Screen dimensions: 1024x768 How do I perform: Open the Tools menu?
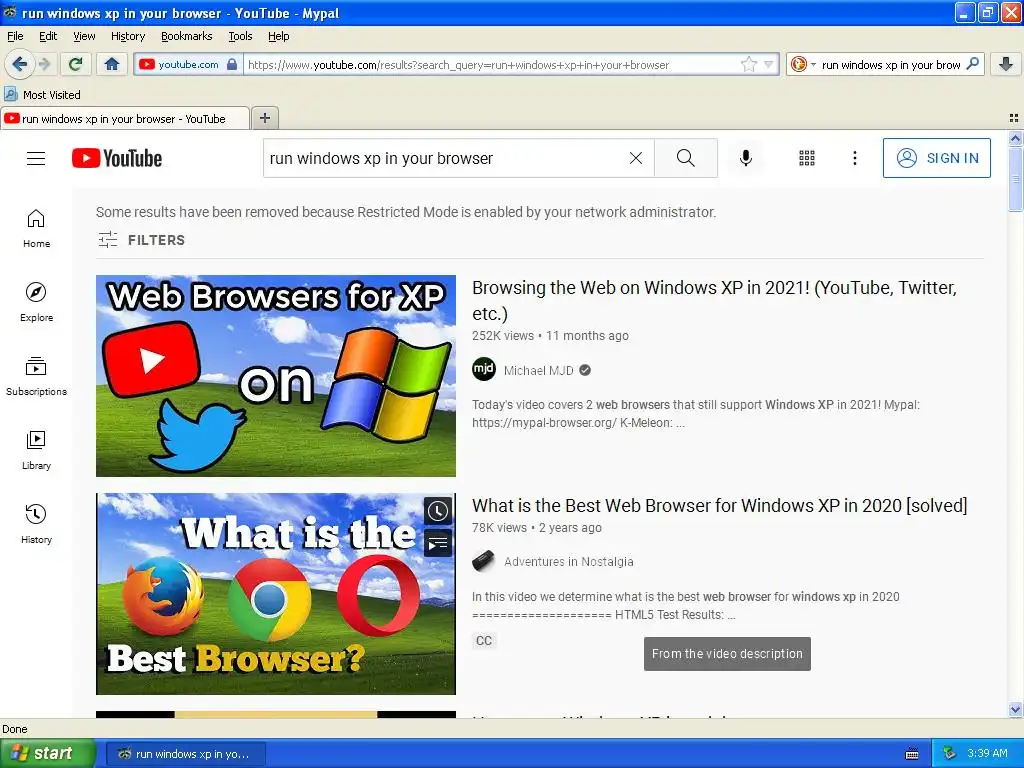click(x=240, y=36)
